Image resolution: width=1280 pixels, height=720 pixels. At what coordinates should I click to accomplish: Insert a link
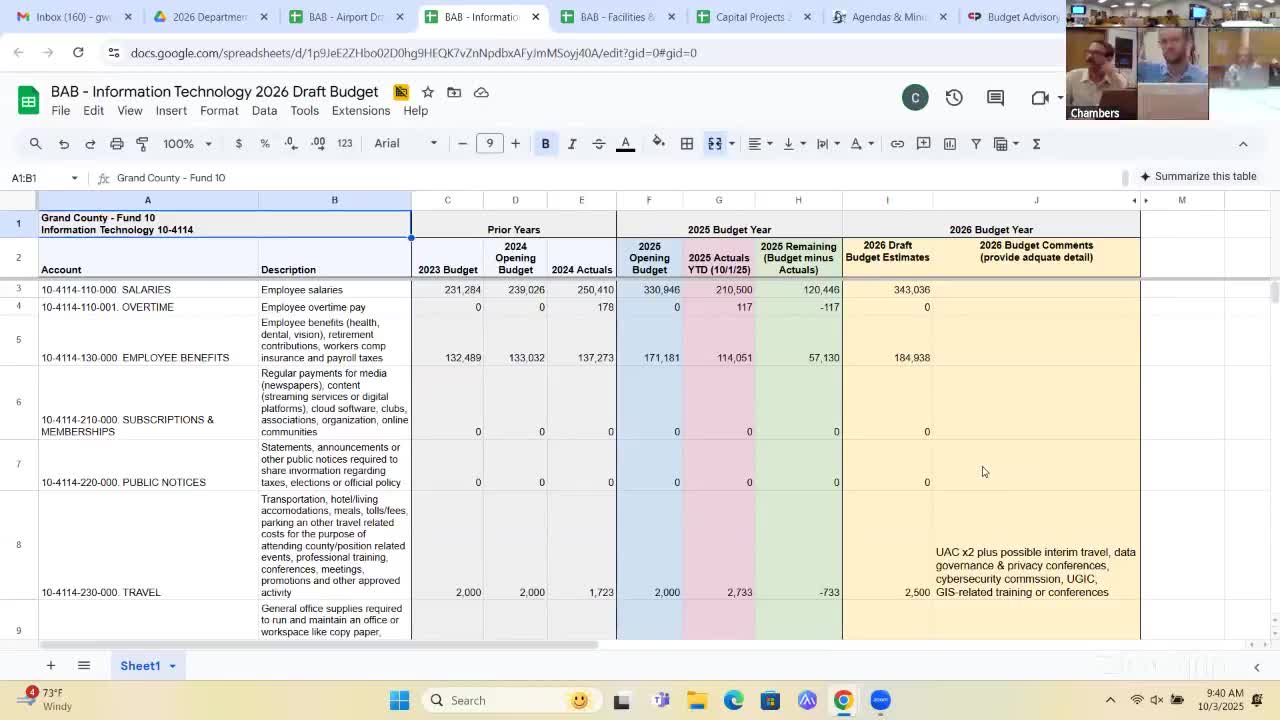[897, 144]
